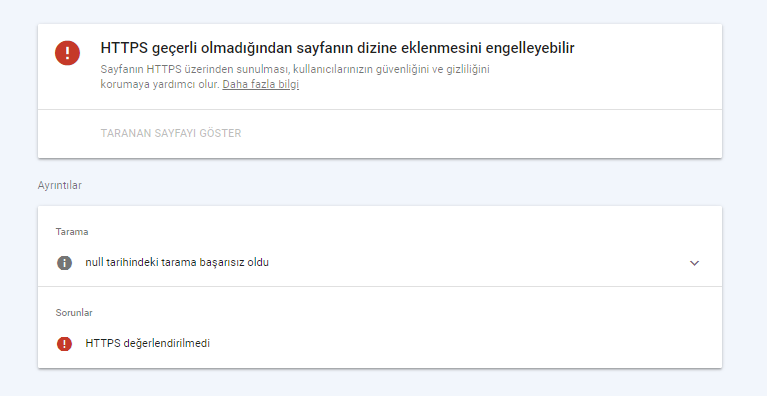
Task: Select the 'tarihindeki tarama başarısız oldu' message text
Action: [x=187, y=263]
